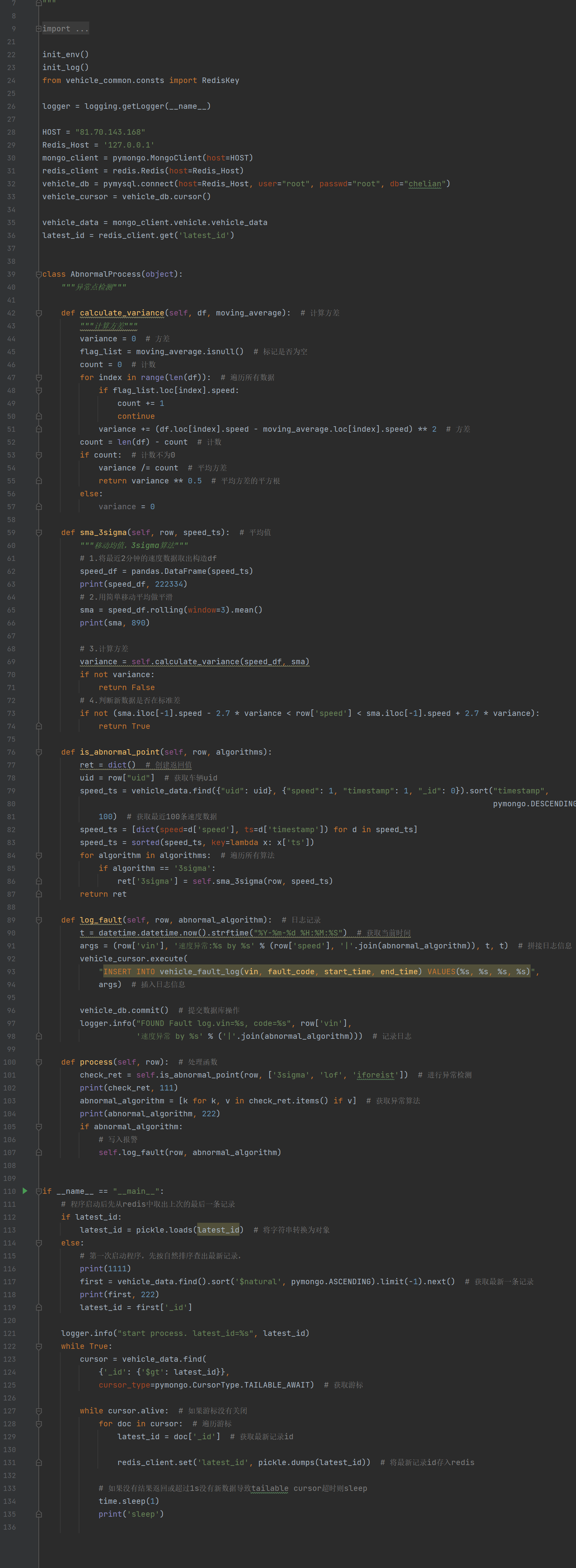
Task: Collapse the 'while cursor.alive' loop
Action: point(38,1411)
